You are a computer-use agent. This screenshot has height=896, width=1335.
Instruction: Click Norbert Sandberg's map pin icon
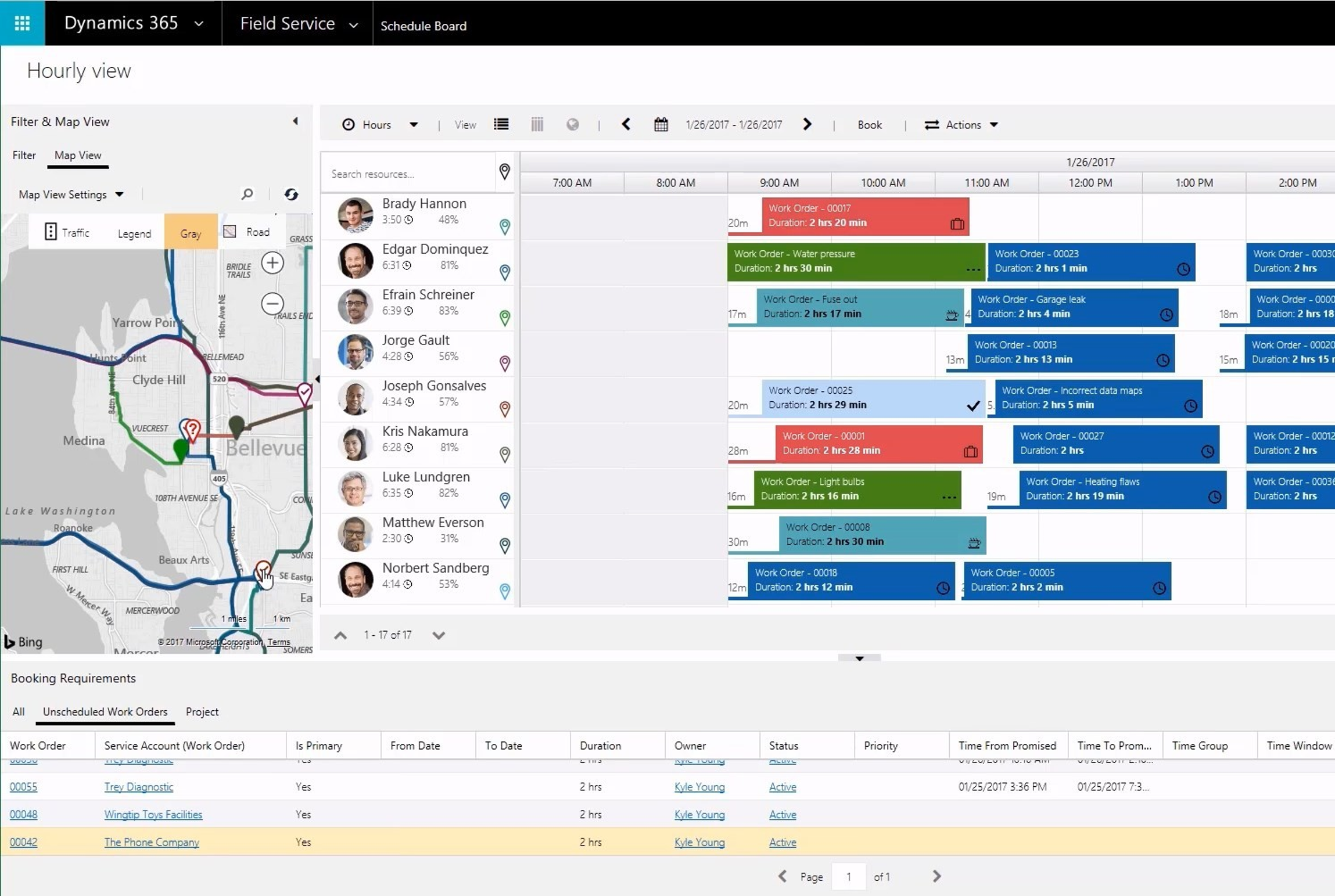pos(505,591)
